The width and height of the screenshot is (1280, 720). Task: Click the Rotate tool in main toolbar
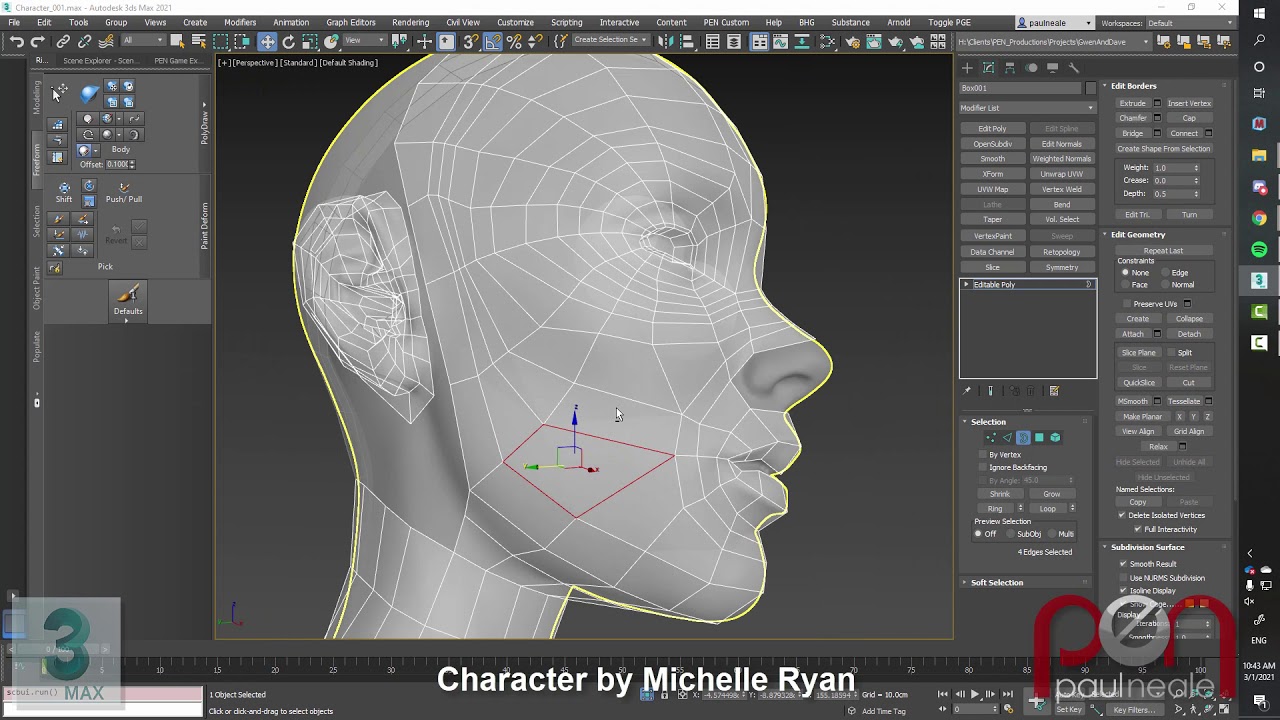pyautogui.click(x=289, y=41)
